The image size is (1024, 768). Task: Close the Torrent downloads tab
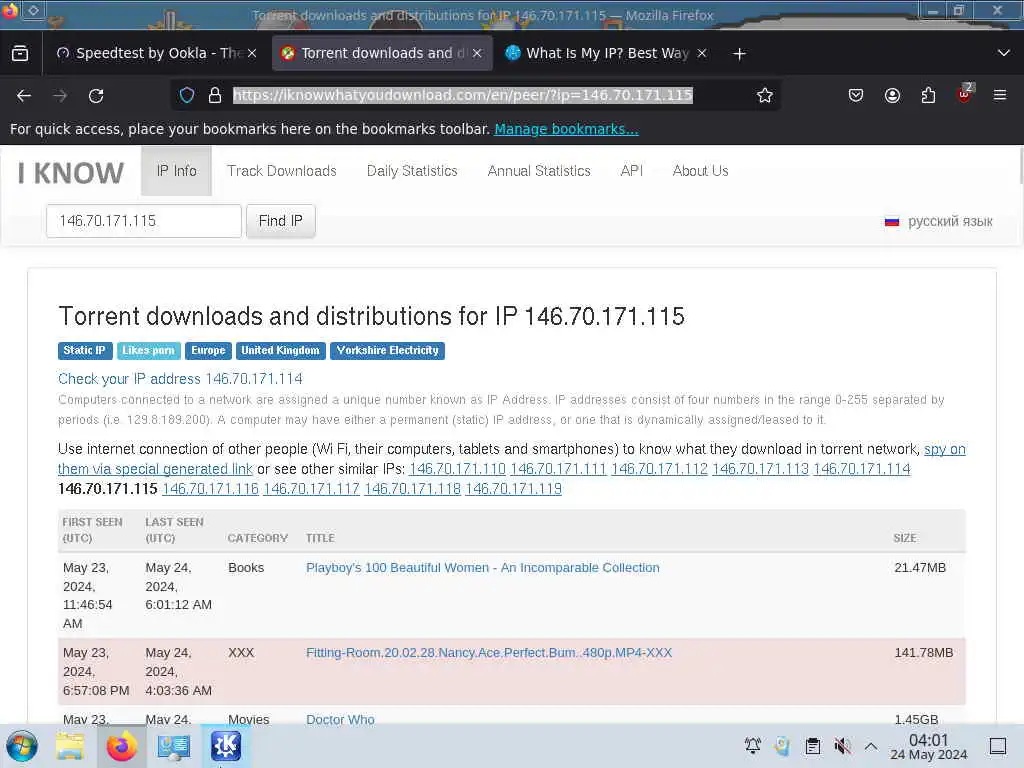click(477, 53)
